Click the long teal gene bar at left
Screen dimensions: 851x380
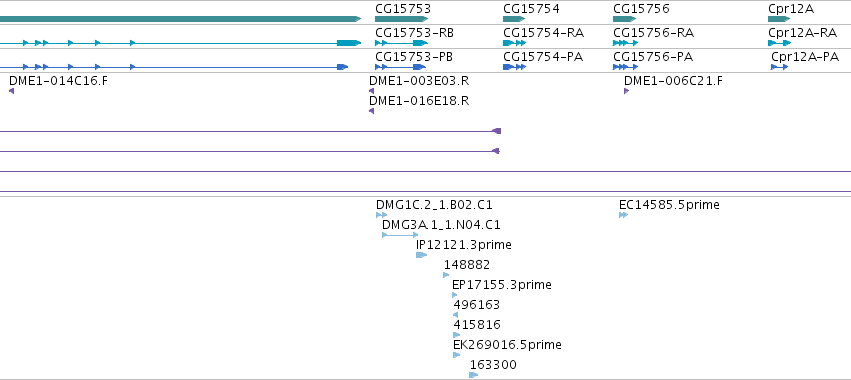180,19
